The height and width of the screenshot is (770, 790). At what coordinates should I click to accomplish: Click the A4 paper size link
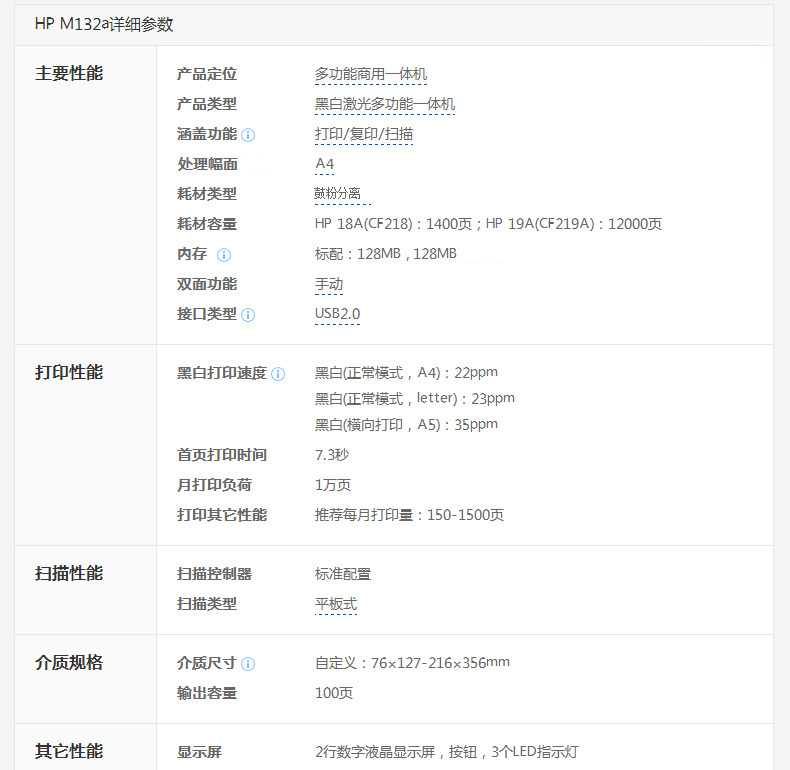tap(324, 164)
